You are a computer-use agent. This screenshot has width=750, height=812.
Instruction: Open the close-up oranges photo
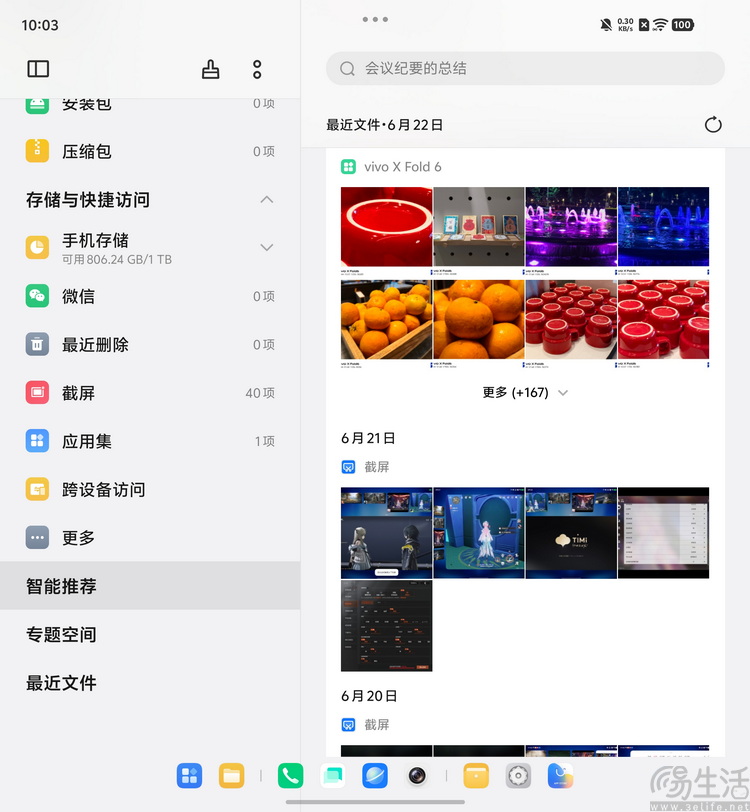479,320
